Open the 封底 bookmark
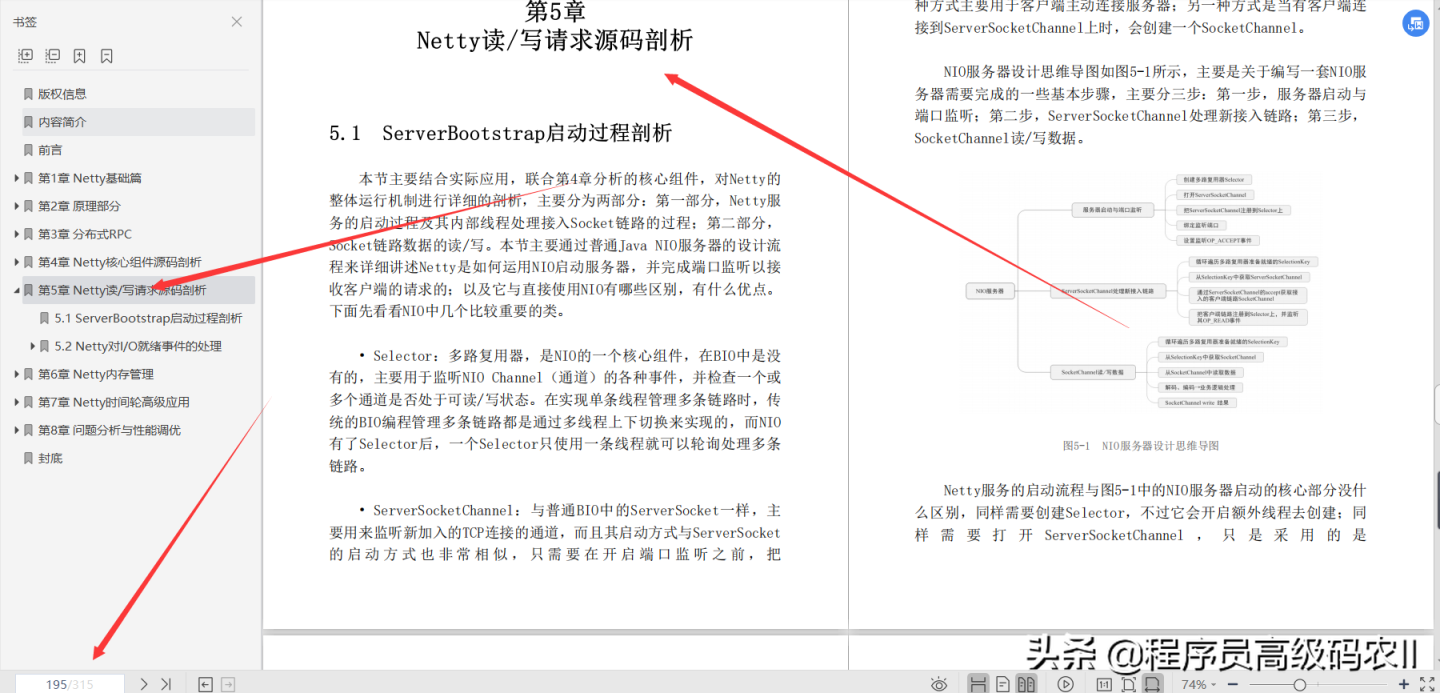The width and height of the screenshot is (1440, 693). coord(50,458)
